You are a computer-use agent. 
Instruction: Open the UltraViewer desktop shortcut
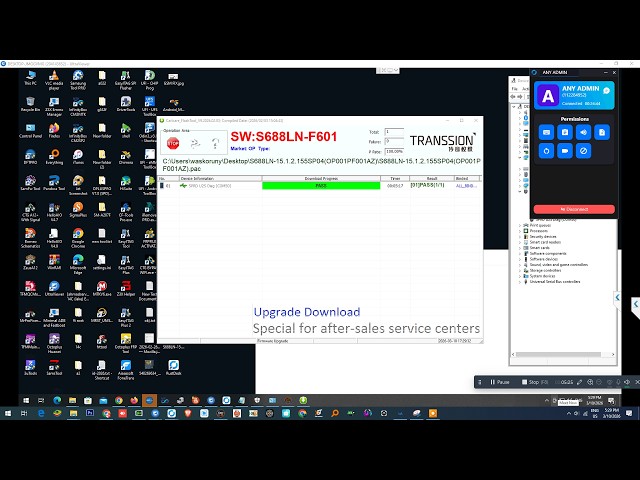pyautogui.click(x=54, y=288)
